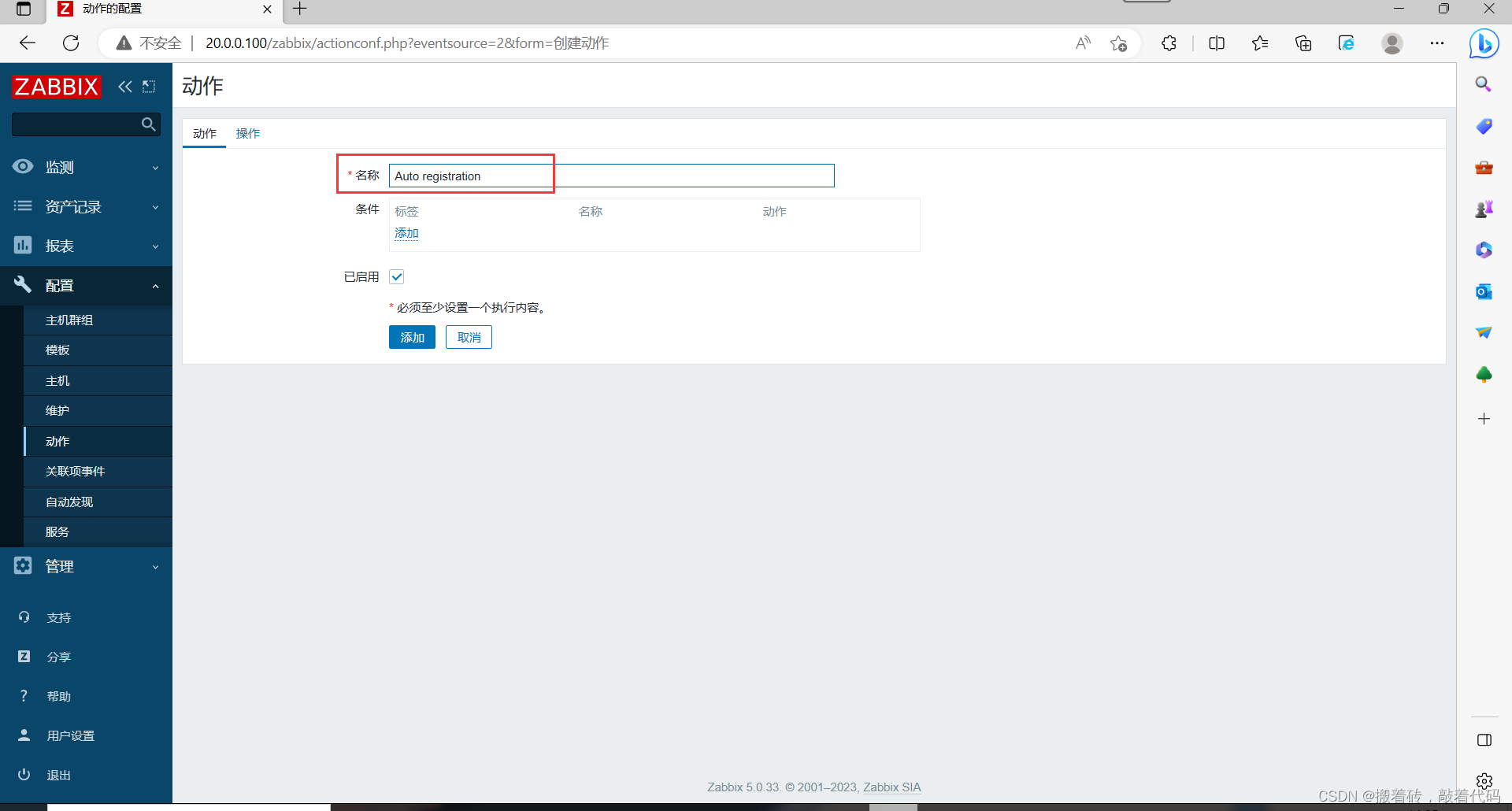Open browser settings and more menu

pyautogui.click(x=1437, y=43)
